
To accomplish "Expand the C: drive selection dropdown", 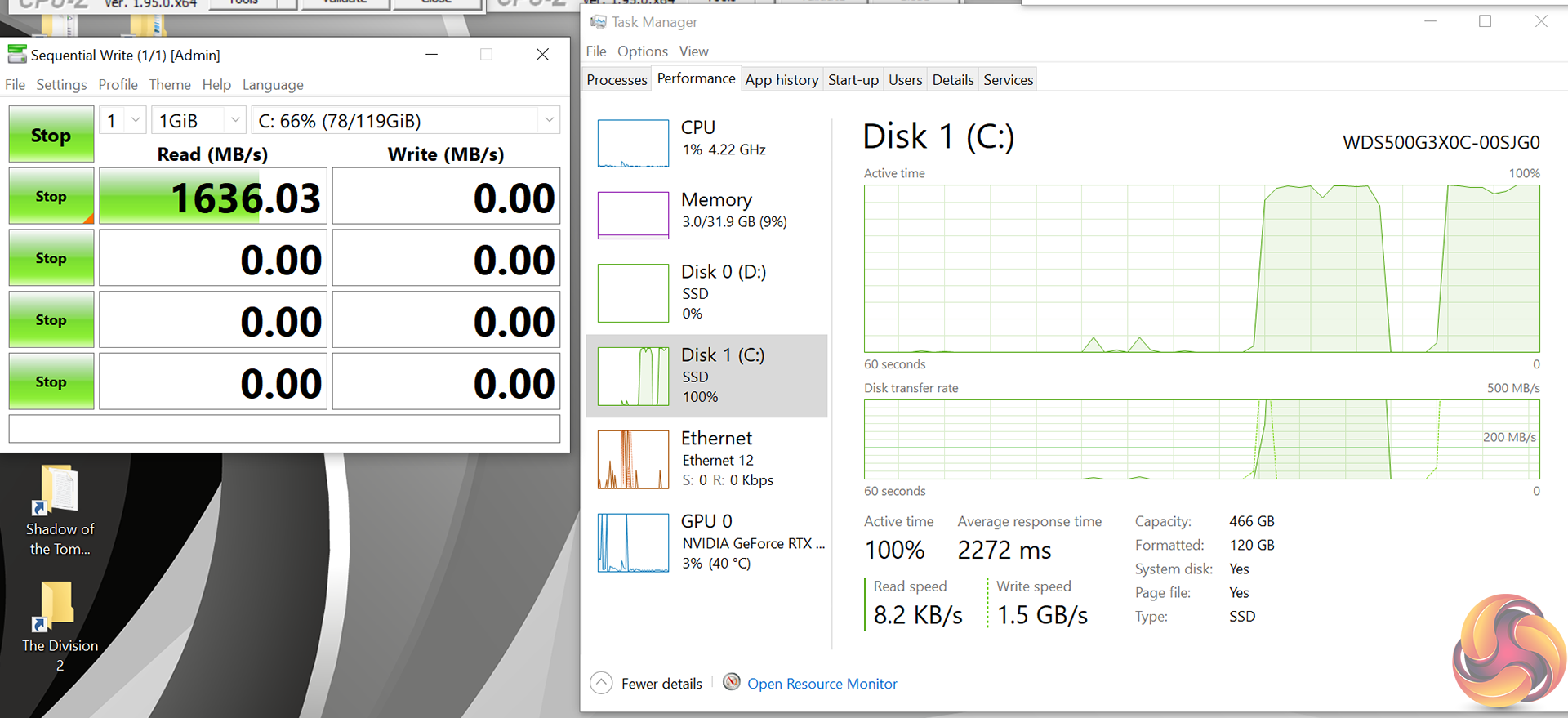I will tap(550, 121).
